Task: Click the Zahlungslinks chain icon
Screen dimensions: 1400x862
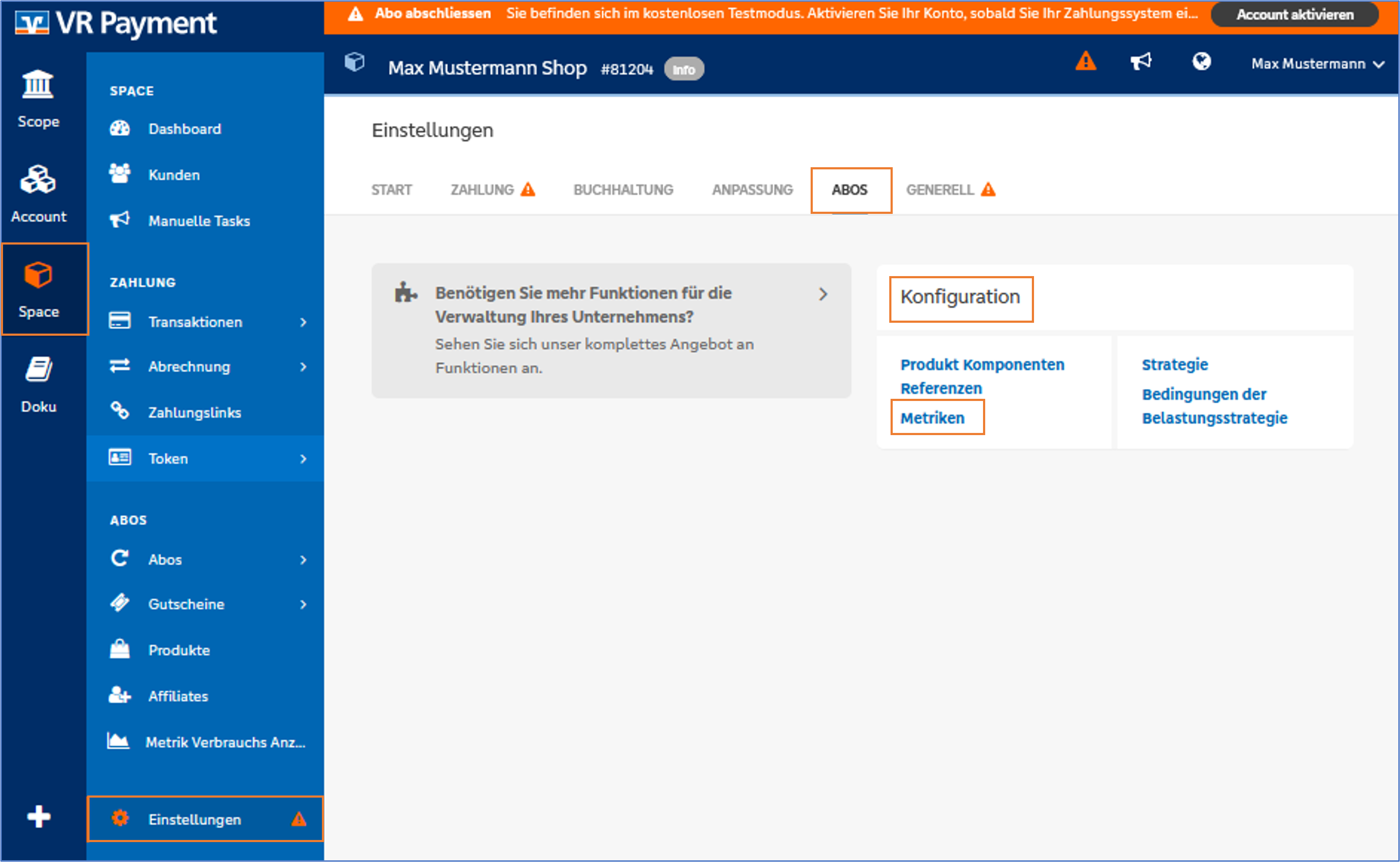Action: point(120,410)
